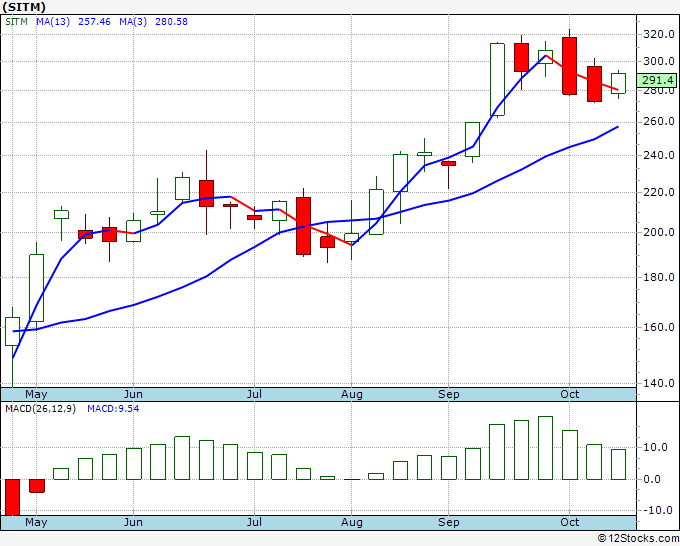Viewport: 680px width, 546px height.
Task: Click the 300.0 price axis label
Action: pyautogui.click(x=658, y=62)
